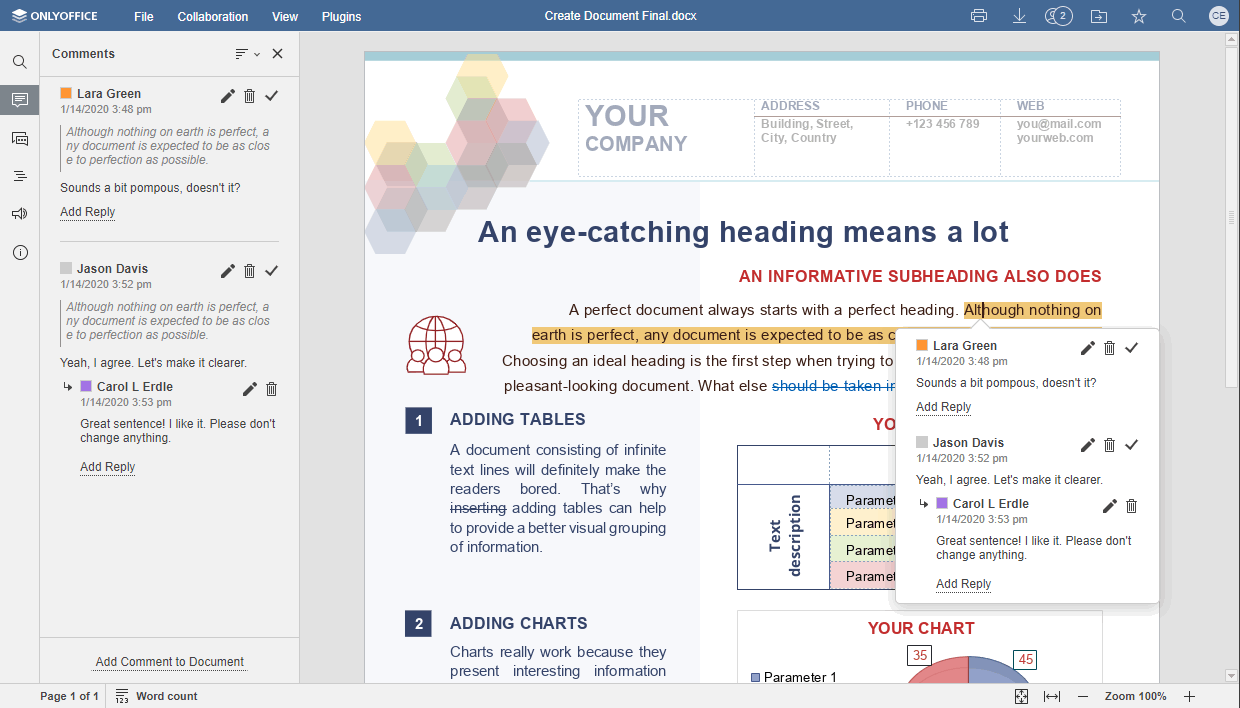
Task: Close the Comments panel
Action: pos(278,54)
